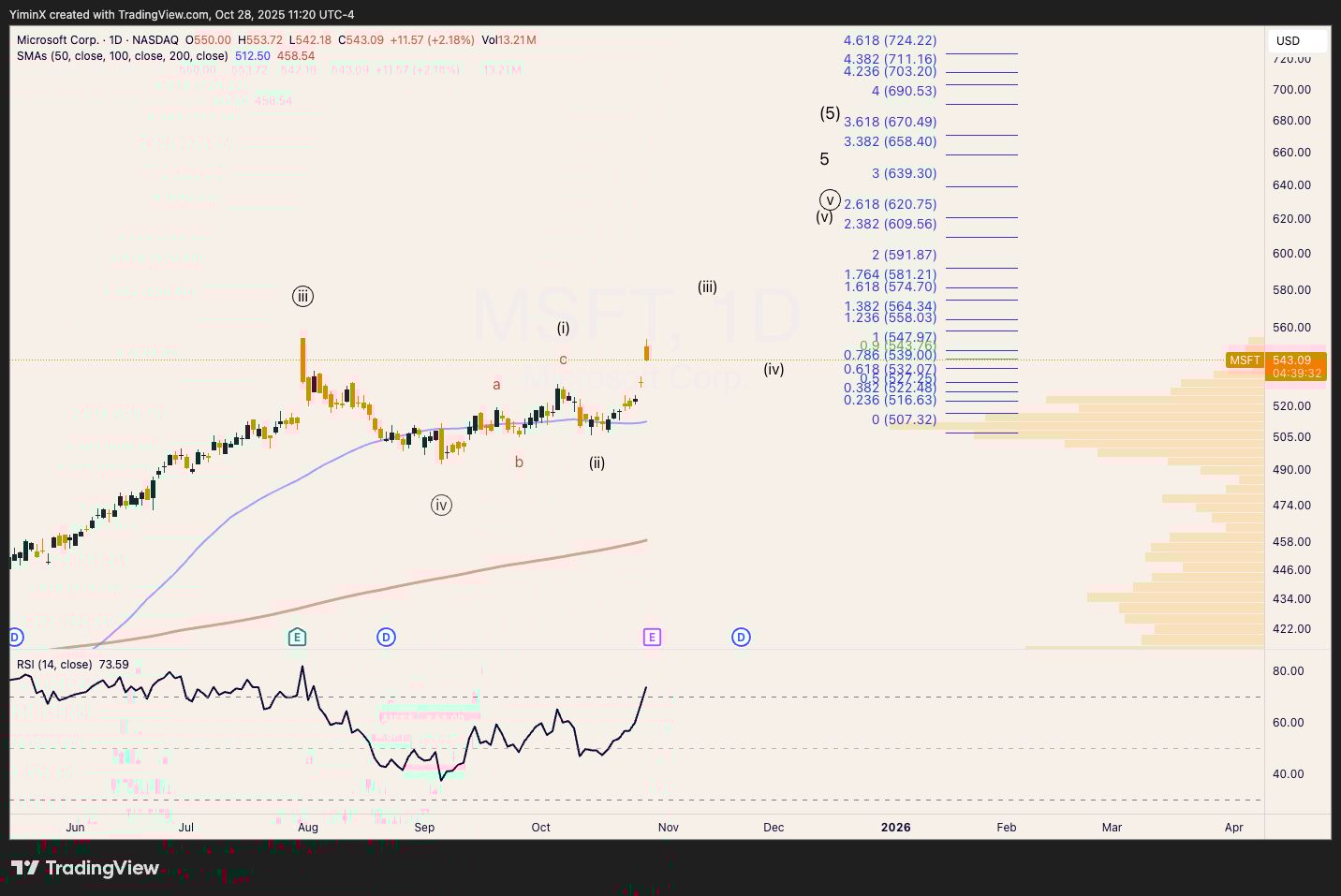Select the circled iv wave label

[x=441, y=506]
